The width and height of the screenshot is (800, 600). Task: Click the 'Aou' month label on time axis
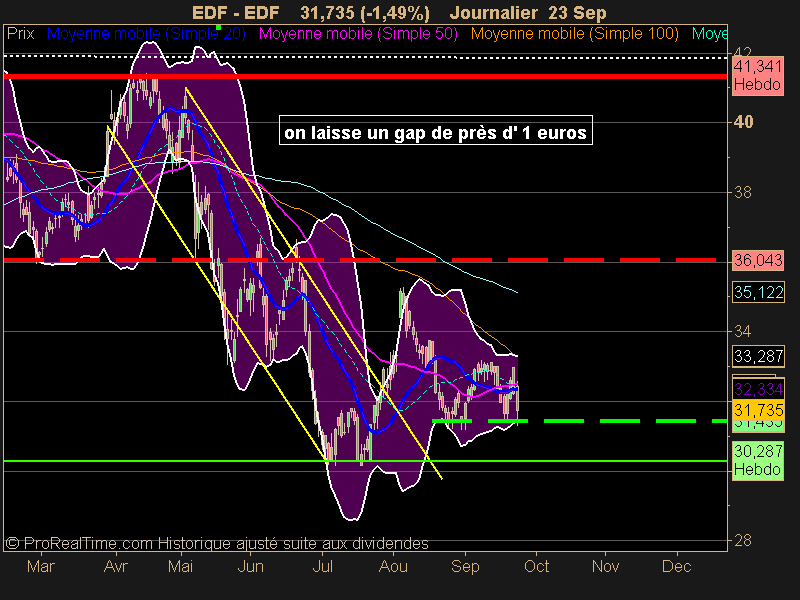[x=393, y=566]
